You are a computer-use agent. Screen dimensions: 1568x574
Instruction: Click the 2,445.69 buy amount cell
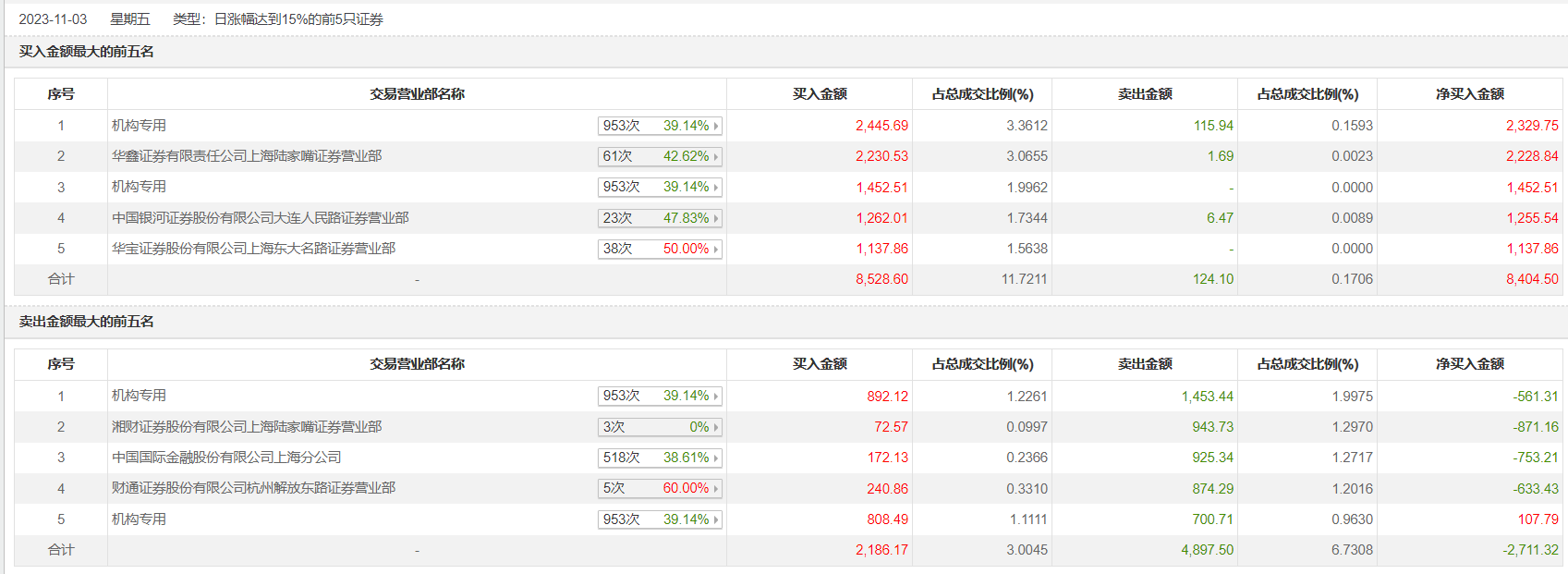pos(881,126)
